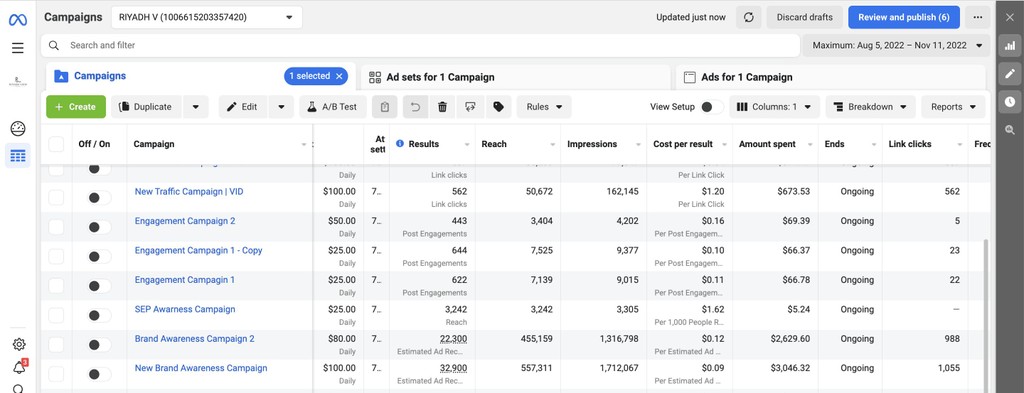Sort by Reach column header
Screen dimensions: 1024x393
pyautogui.click(x=494, y=144)
